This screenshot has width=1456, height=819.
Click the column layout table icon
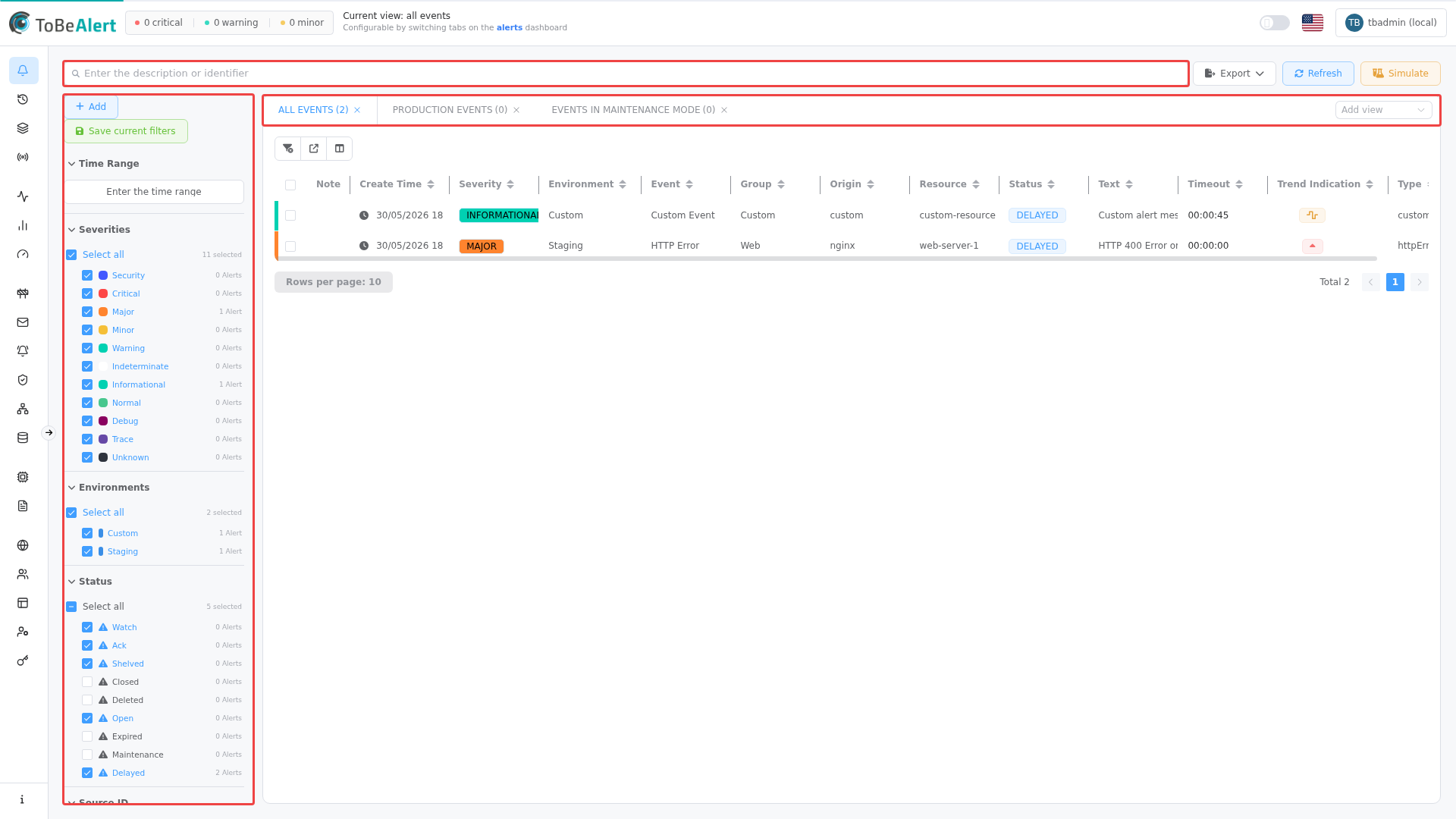click(340, 149)
